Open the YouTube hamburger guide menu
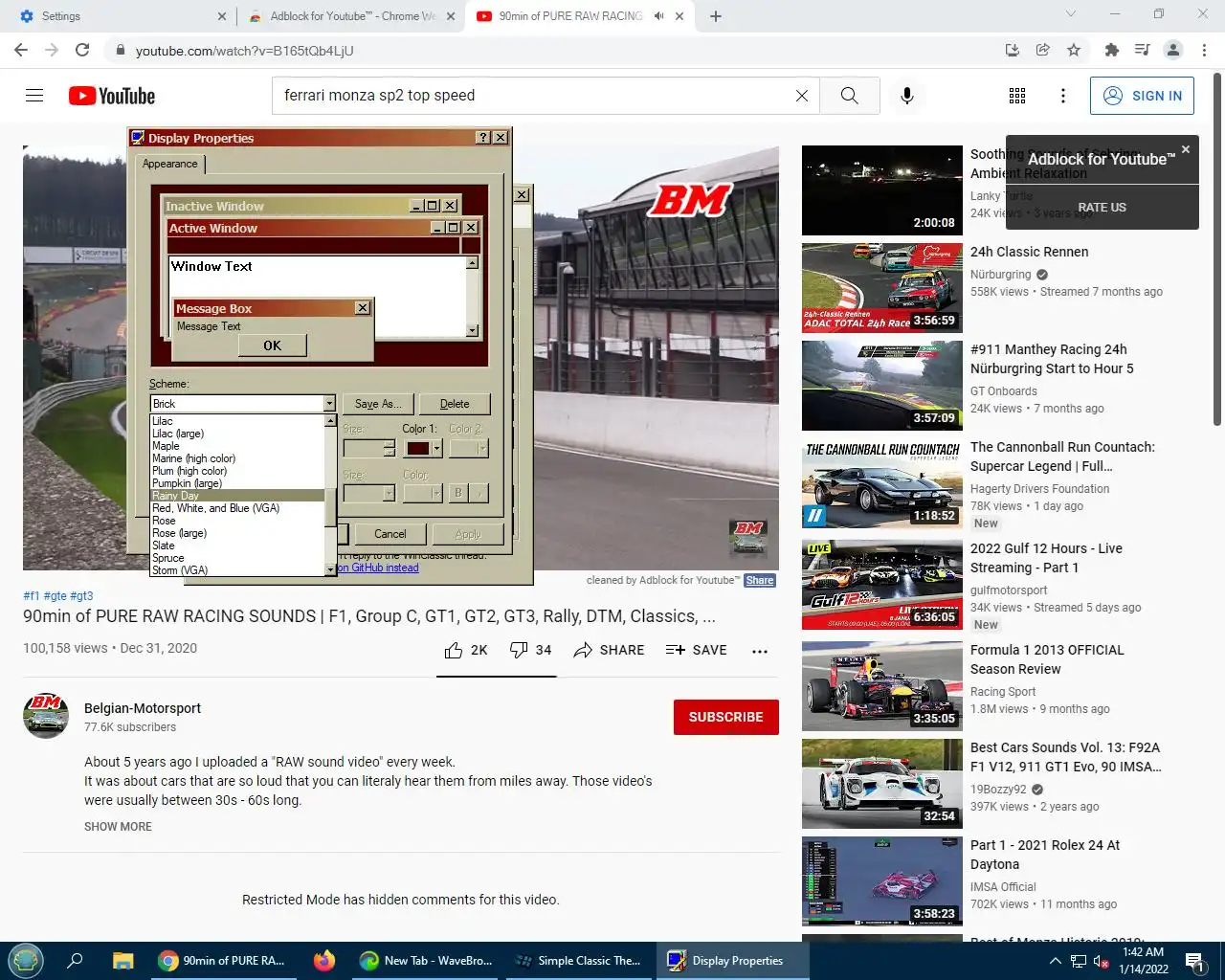1225x980 pixels. pyautogui.click(x=34, y=96)
